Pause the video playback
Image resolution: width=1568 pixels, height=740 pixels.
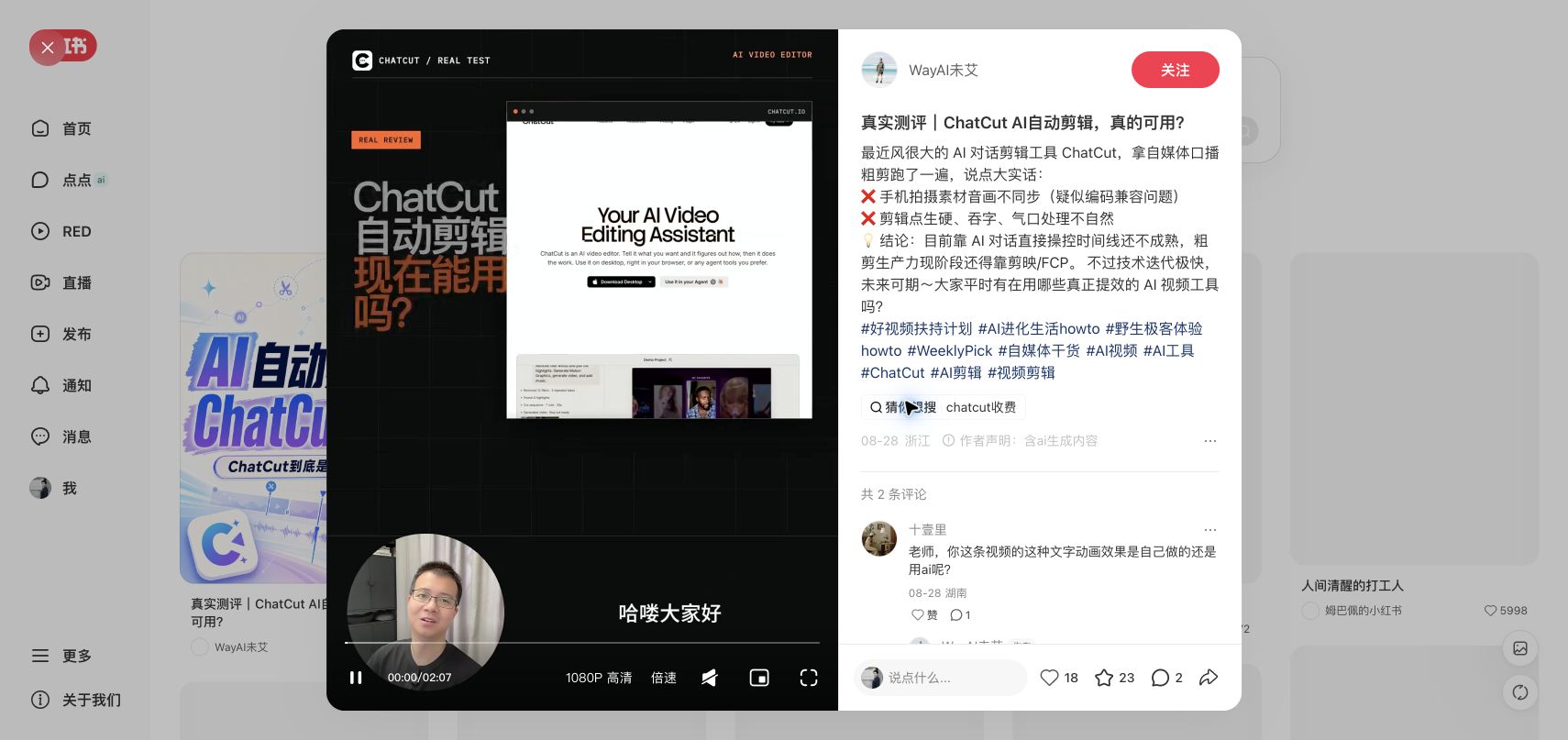point(356,678)
